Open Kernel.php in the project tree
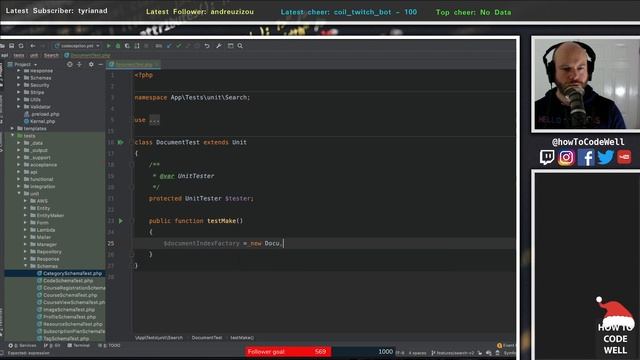640x360 pixels. [40, 121]
